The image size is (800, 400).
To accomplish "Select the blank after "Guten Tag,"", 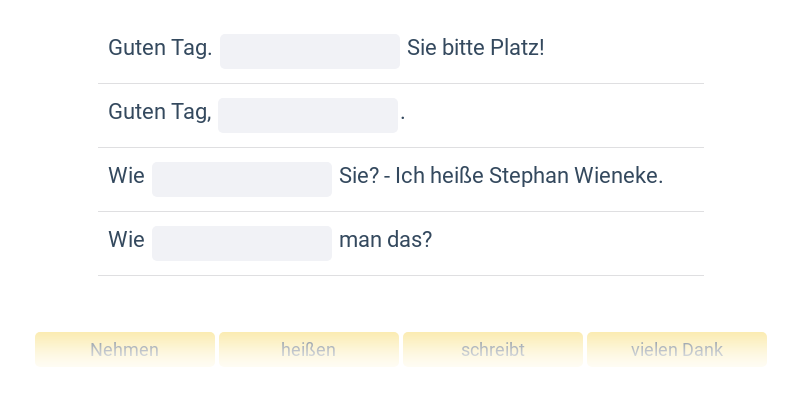I will click(308, 115).
